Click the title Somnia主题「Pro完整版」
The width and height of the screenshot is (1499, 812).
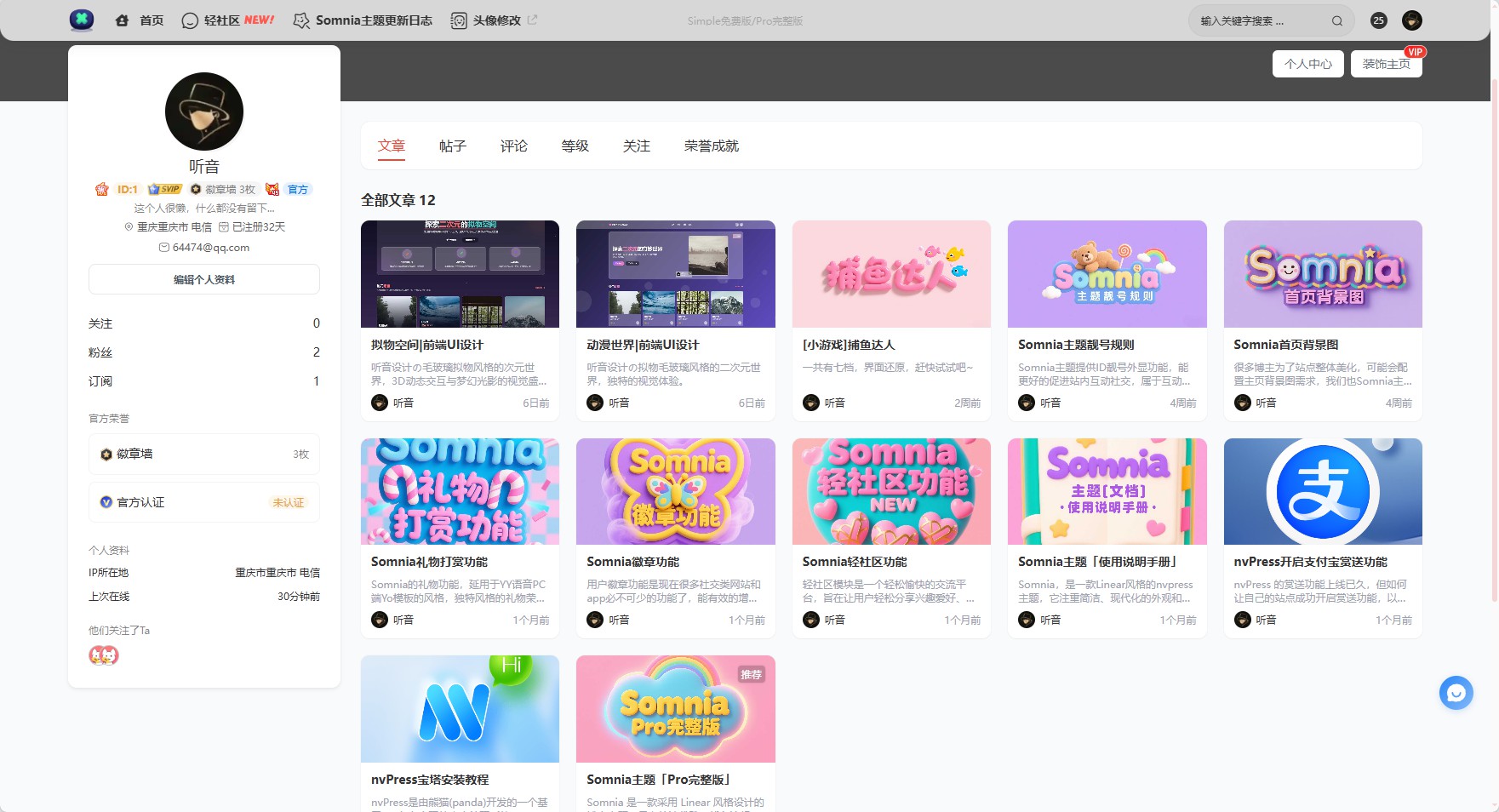tap(660, 780)
